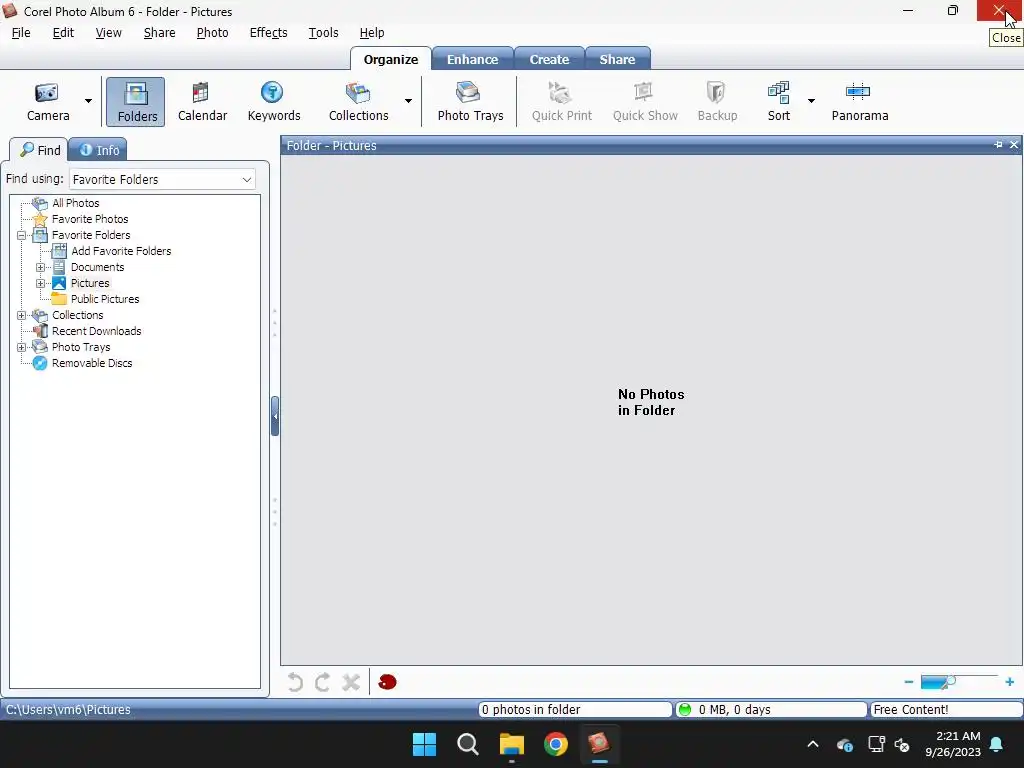Click the Sort toolbar icon
The height and width of the screenshot is (768, 1024).
[778, 101]
